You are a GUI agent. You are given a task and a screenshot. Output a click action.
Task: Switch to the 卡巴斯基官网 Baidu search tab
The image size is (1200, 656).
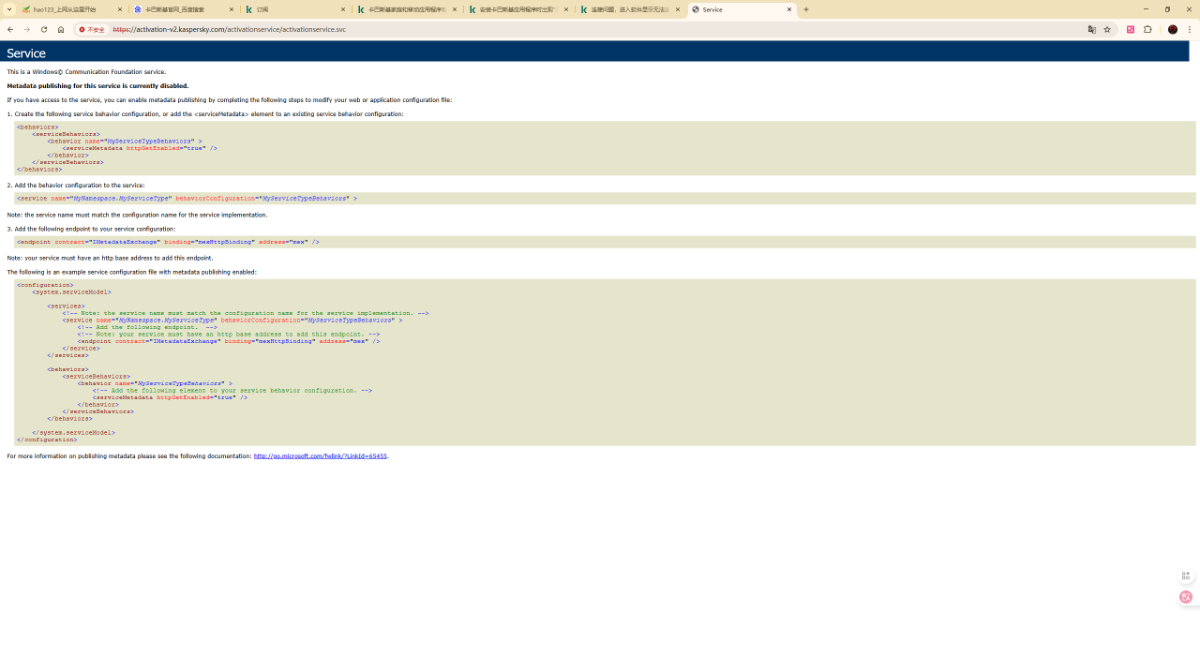(x=178, y=9)
